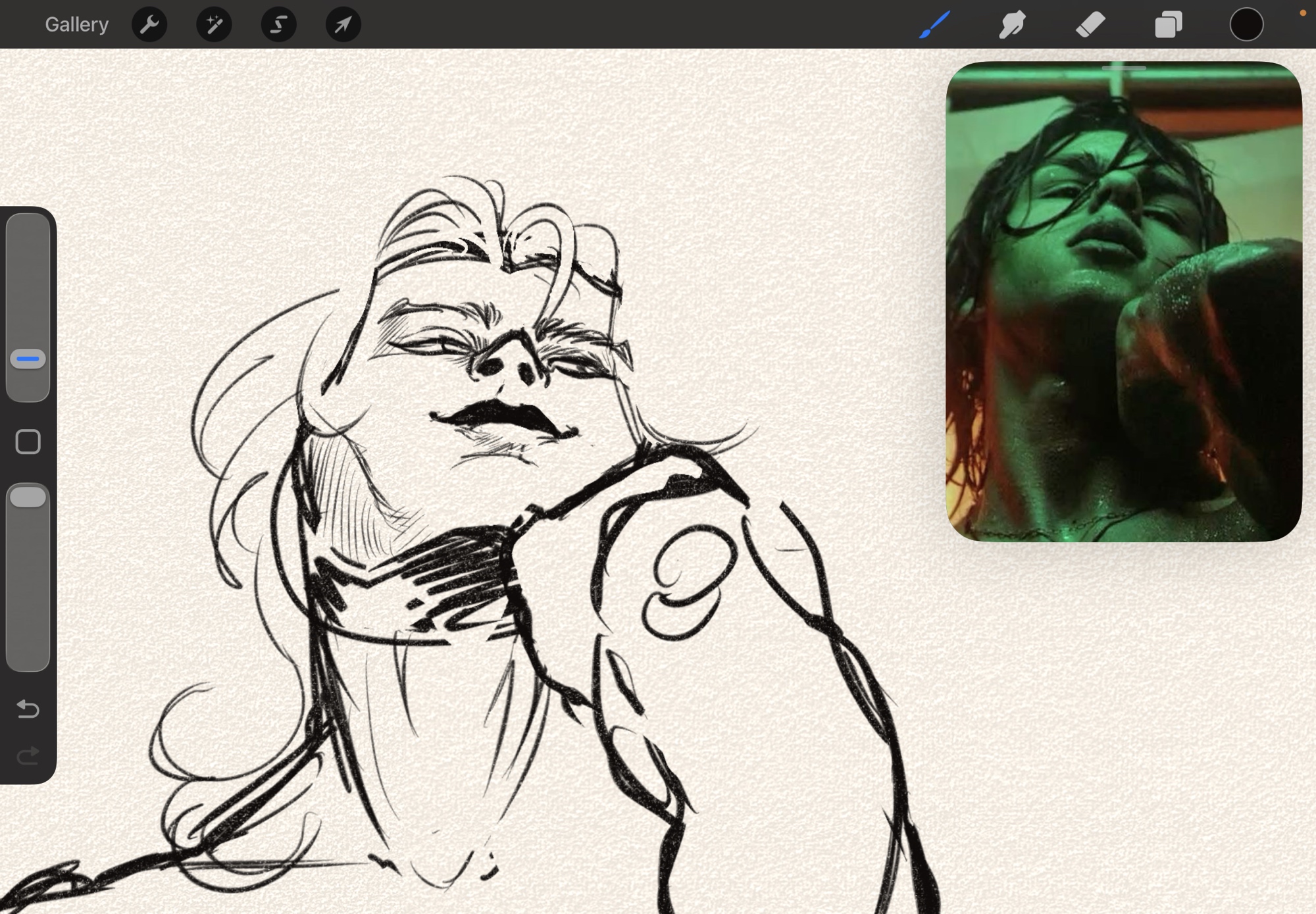This screenshot has height=914, width=1316.
Task: Click the reference window's top grab handle
Action: (x=1124, y=68)
